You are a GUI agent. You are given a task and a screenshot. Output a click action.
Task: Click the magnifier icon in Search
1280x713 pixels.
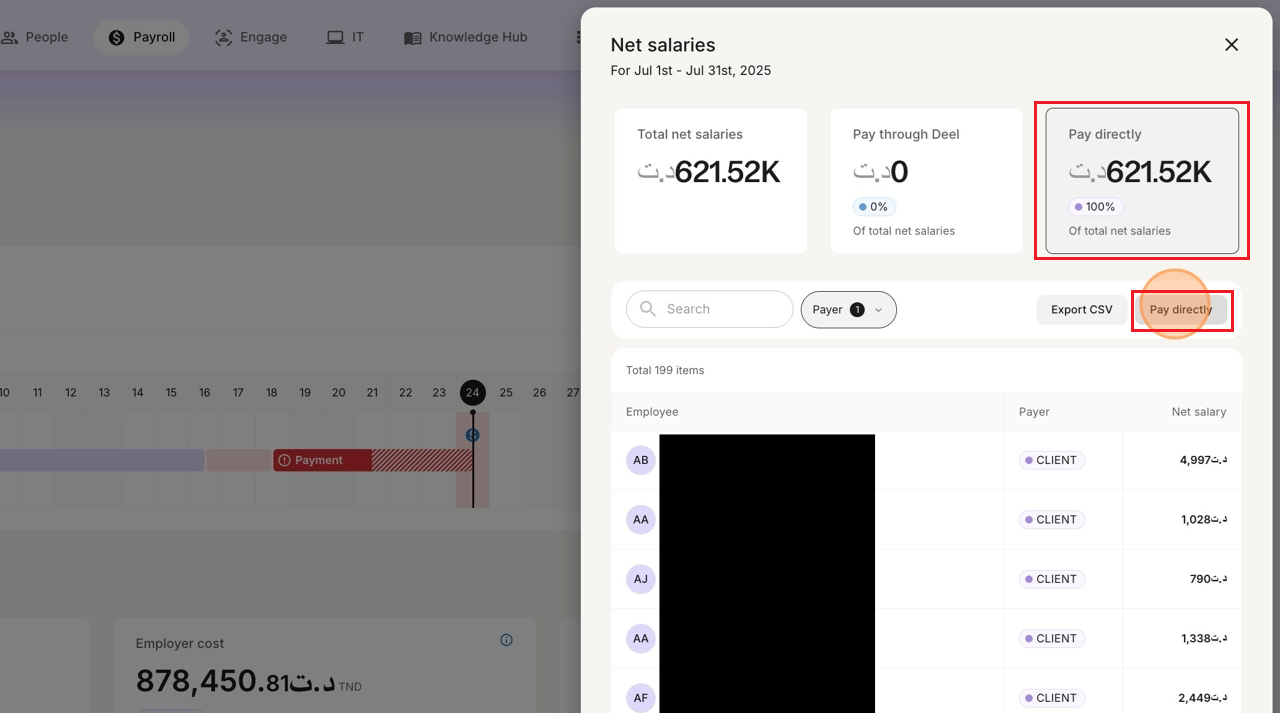click(648, 309)
